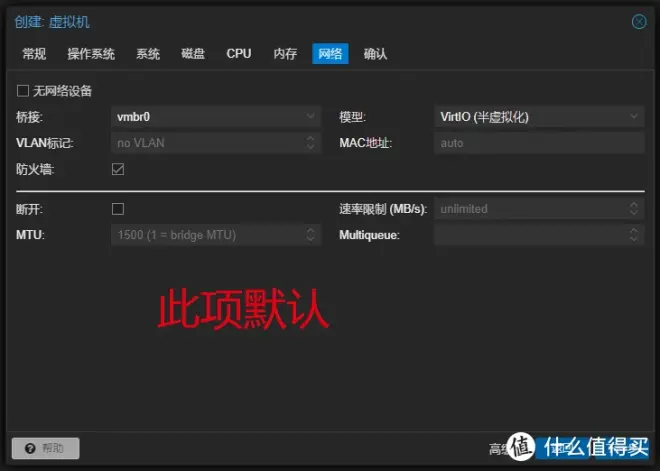
Task: Switch to the CPU tab
Action: (x=239, y=54)
